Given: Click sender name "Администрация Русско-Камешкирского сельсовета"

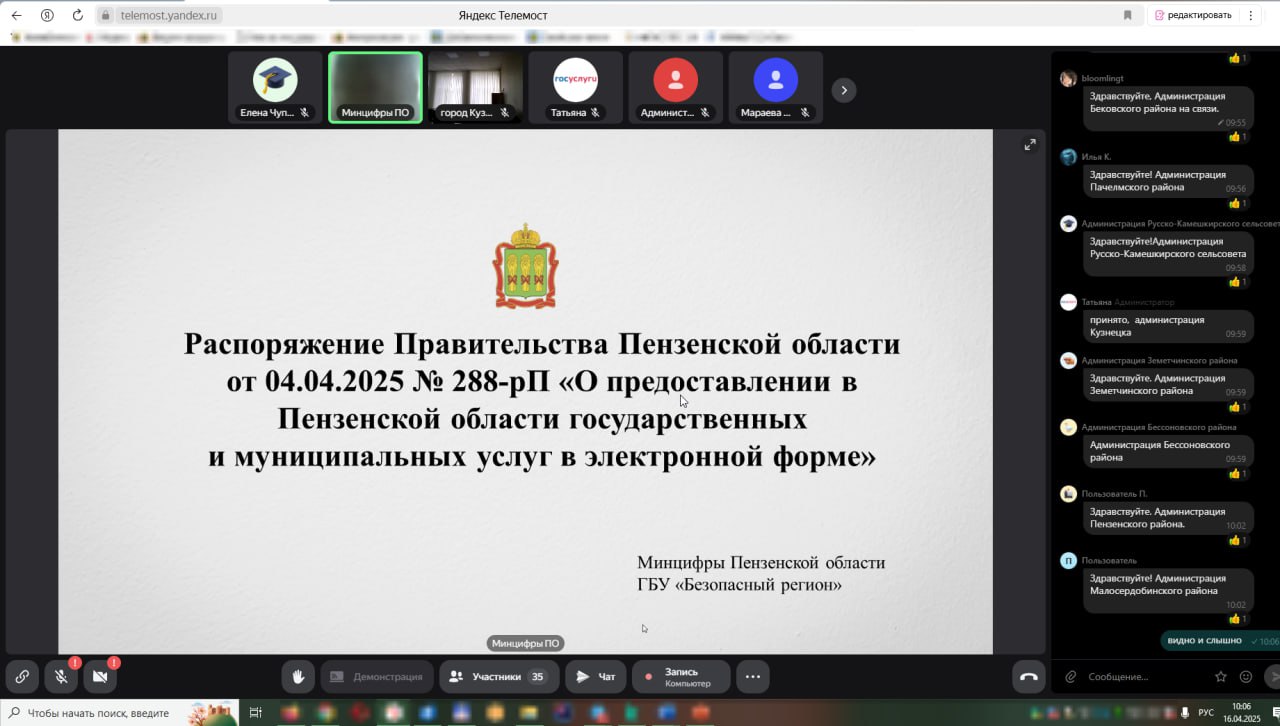Looking at the screenshot, I should click(x=1180, y=223).
